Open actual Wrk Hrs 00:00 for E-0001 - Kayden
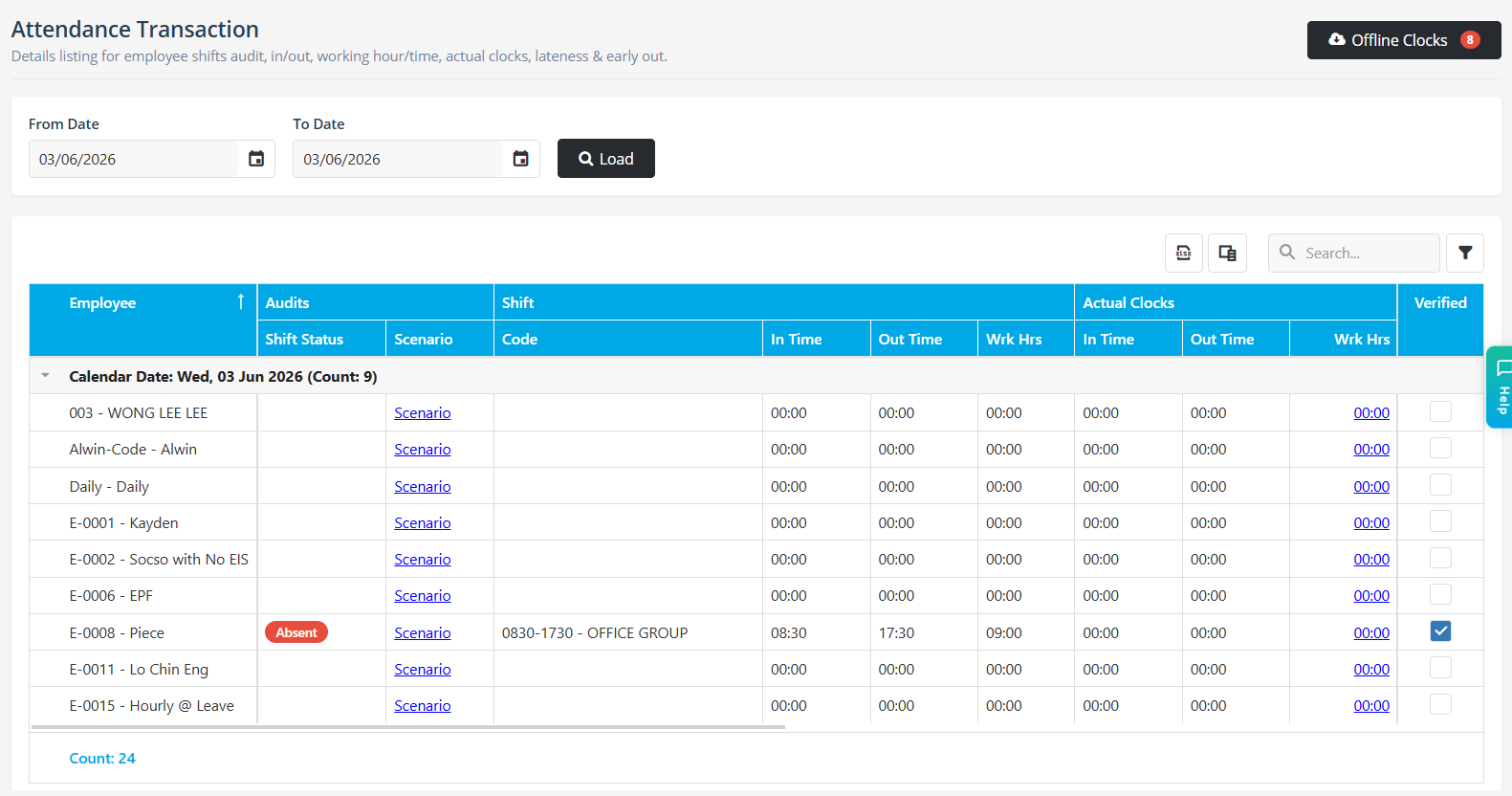The image size is (1512, 796). click(1371, 523)
